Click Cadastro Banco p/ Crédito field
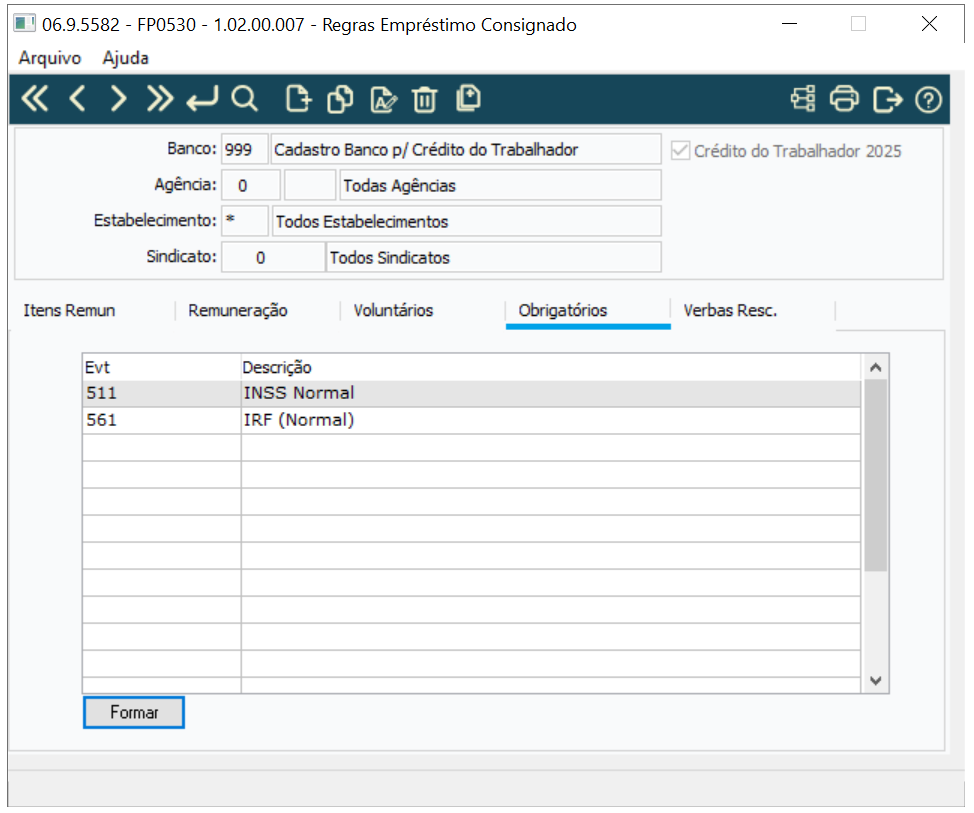 (466, 149)
